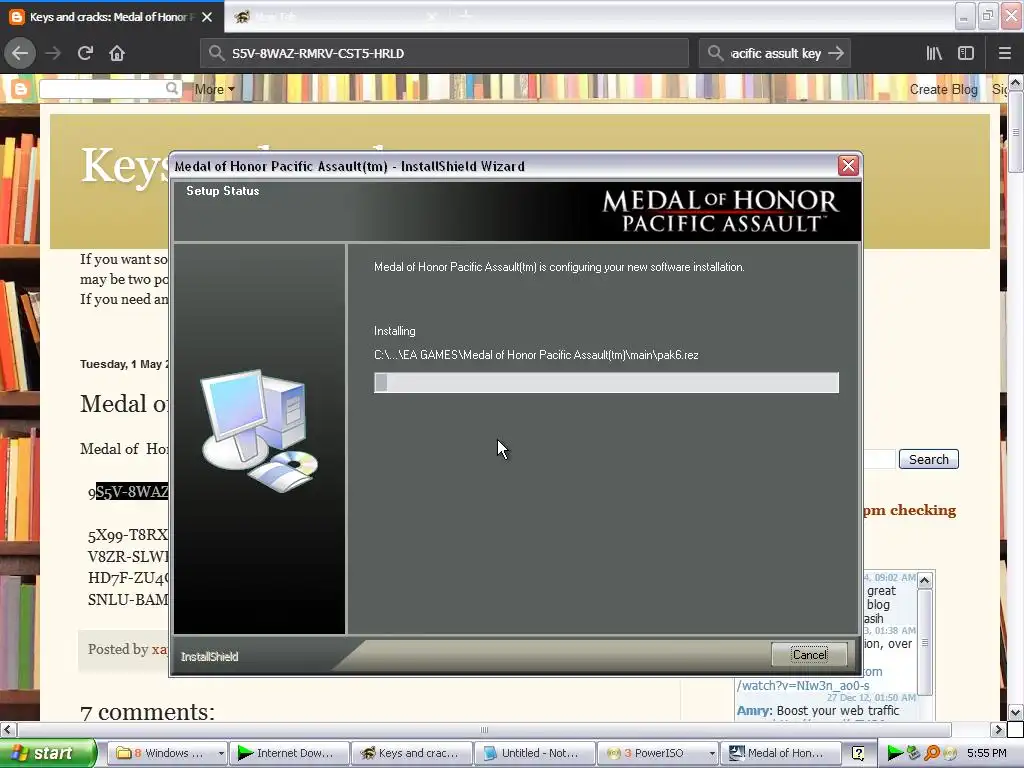
Task: Click the 'Keys' blog title header
Action: 123,165
